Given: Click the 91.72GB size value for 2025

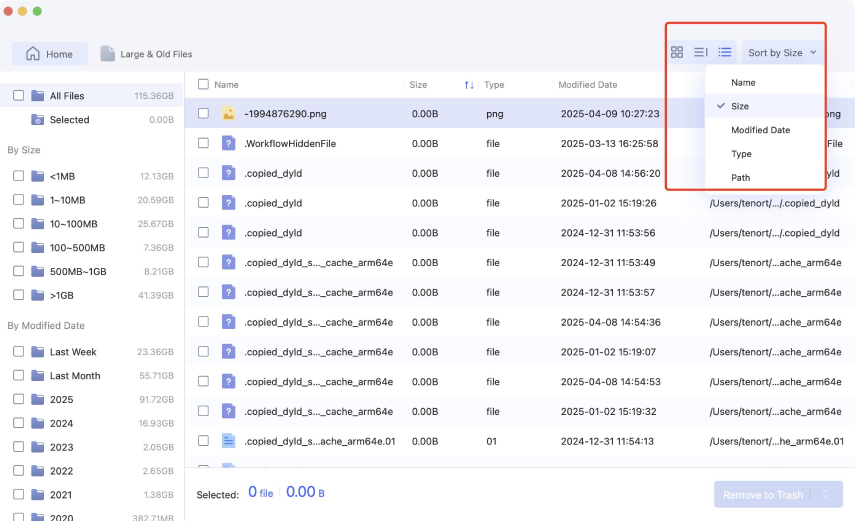Looking at the screenshot, I should click(x=156, y=399).
